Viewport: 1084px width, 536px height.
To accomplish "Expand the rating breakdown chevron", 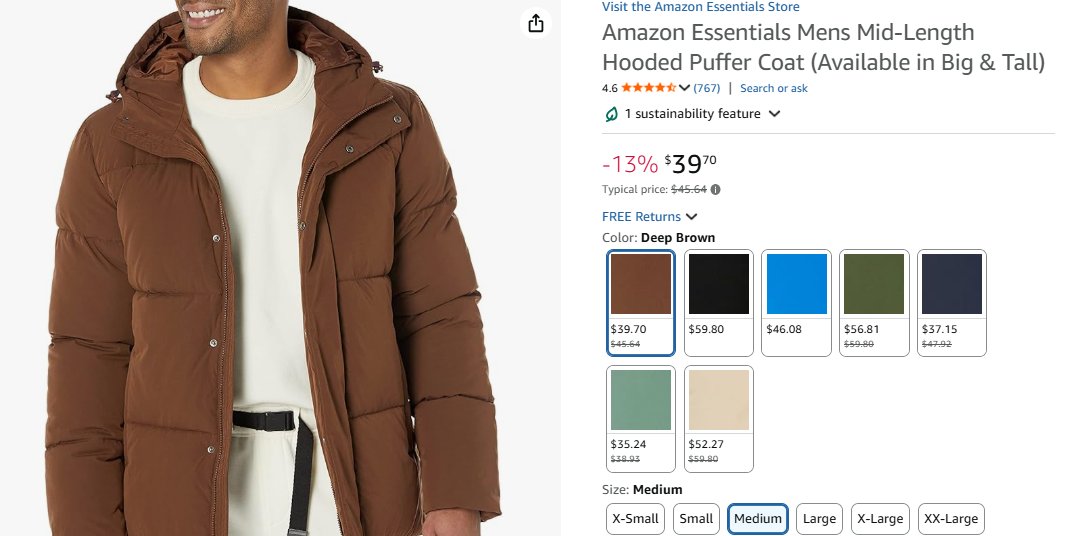I will pos(685,88).
